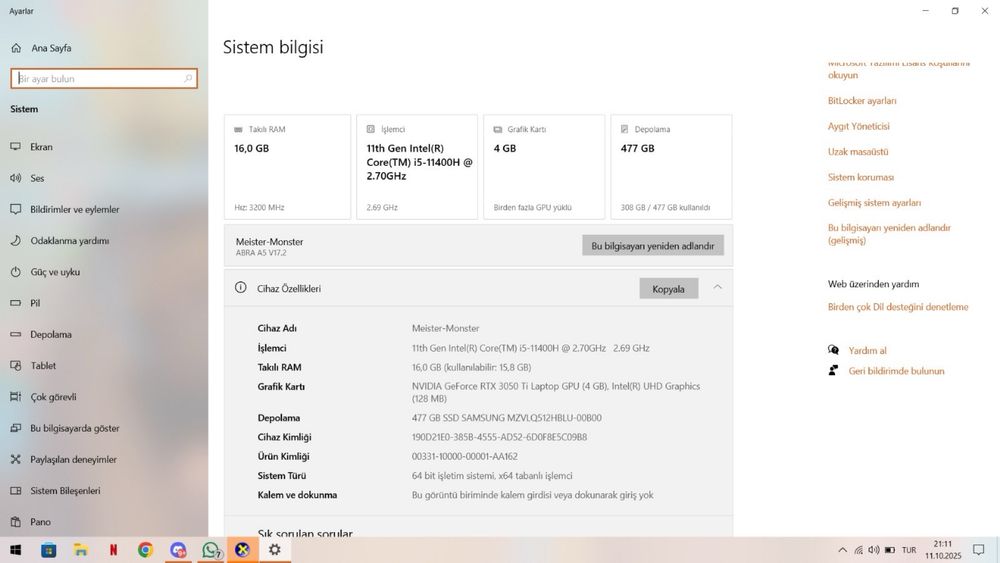
Task: Open Bildirimler ve eylemler settings
Action: 75,209
